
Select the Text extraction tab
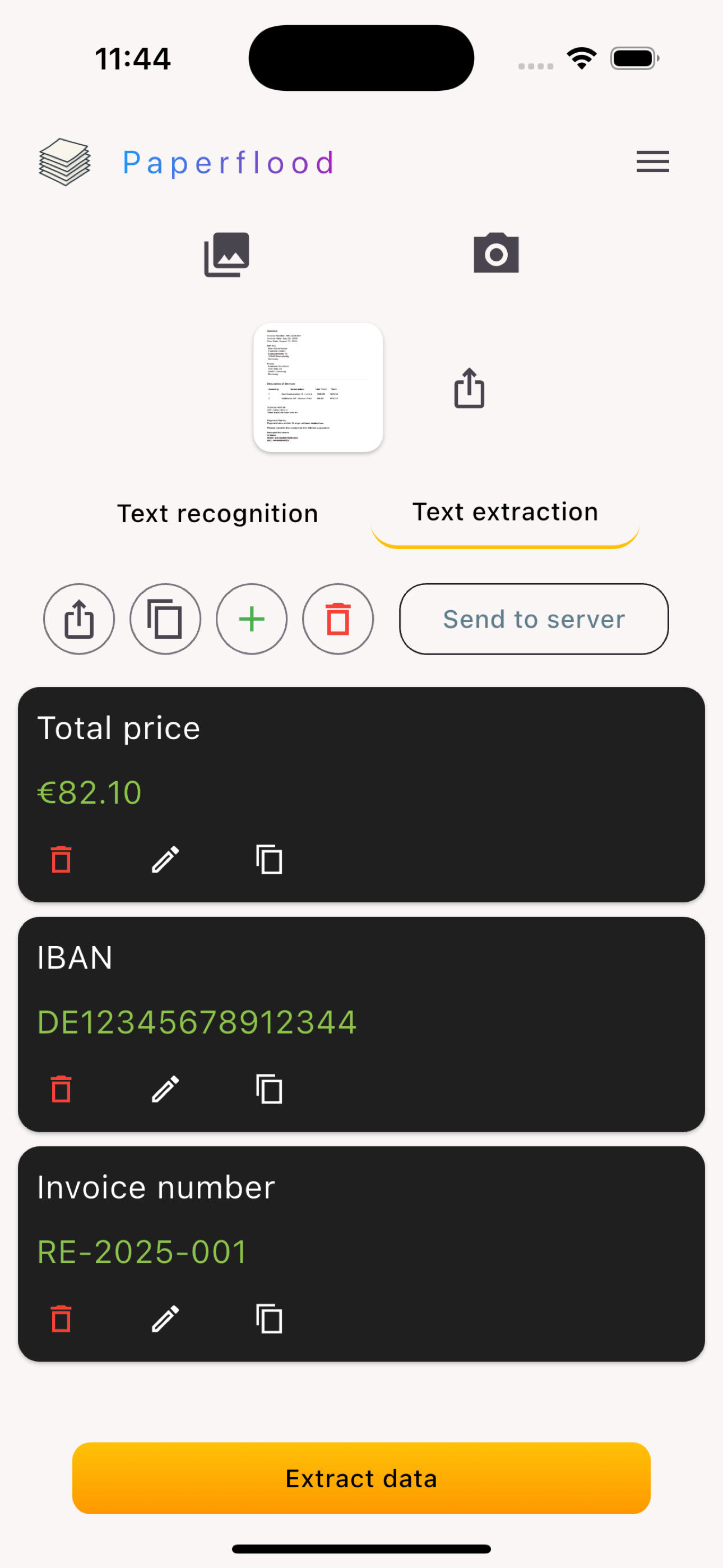click(x=505, y=513)
